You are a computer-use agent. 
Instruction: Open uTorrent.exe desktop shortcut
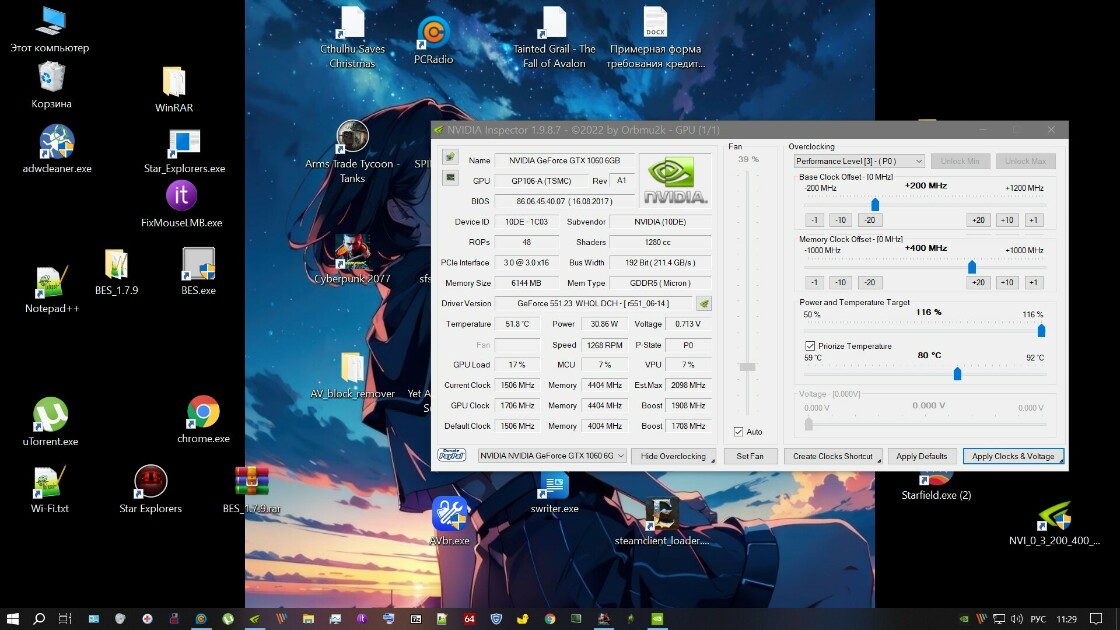[50, 421]
